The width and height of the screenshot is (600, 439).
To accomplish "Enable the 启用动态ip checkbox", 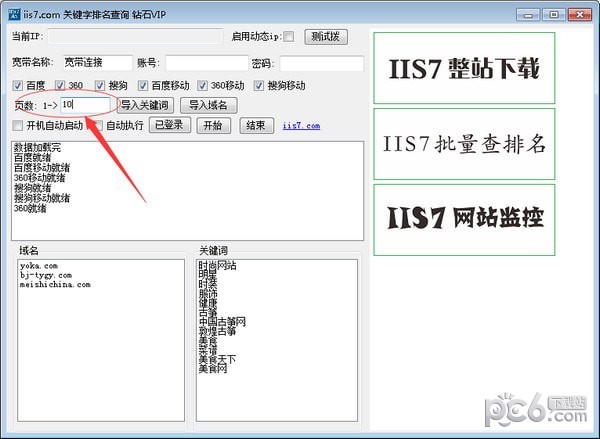I will [x=289, y=37].
